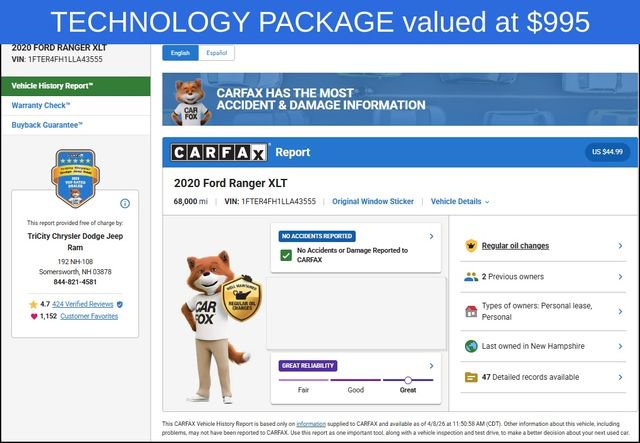
Task: Click the globe icon beside Last owned
Action: point(471,346)
